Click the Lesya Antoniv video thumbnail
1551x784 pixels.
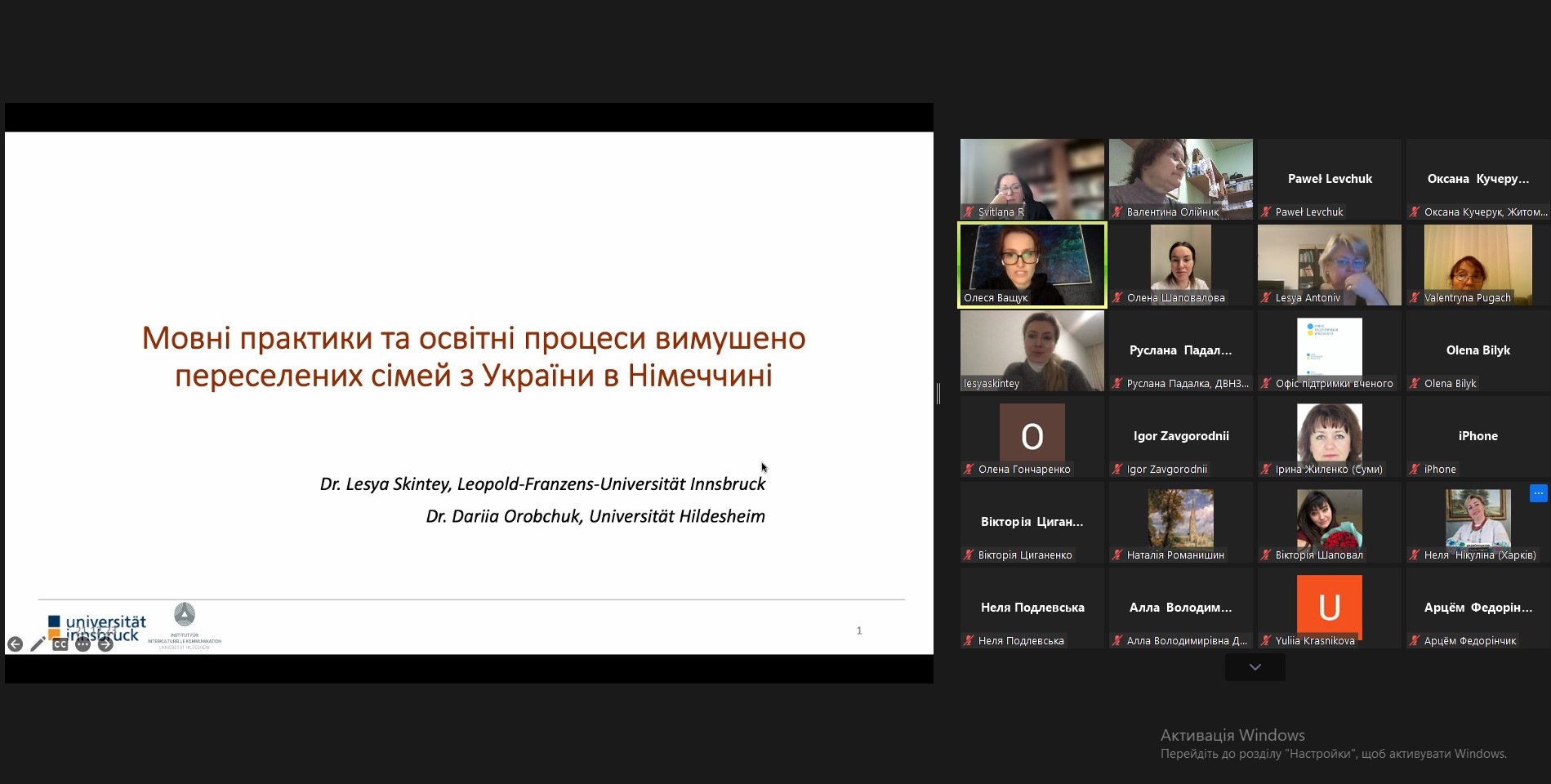[x=1329, y=265]
